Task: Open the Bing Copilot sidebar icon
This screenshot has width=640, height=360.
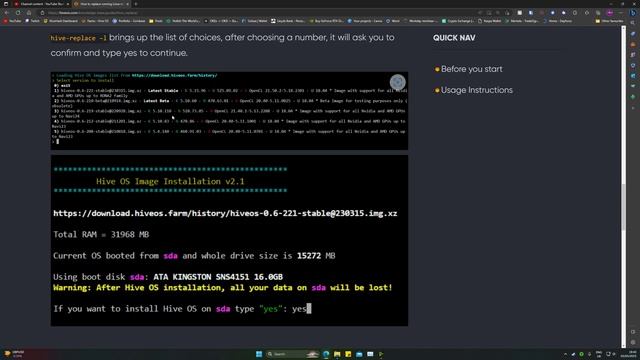Action: point(633,13)
